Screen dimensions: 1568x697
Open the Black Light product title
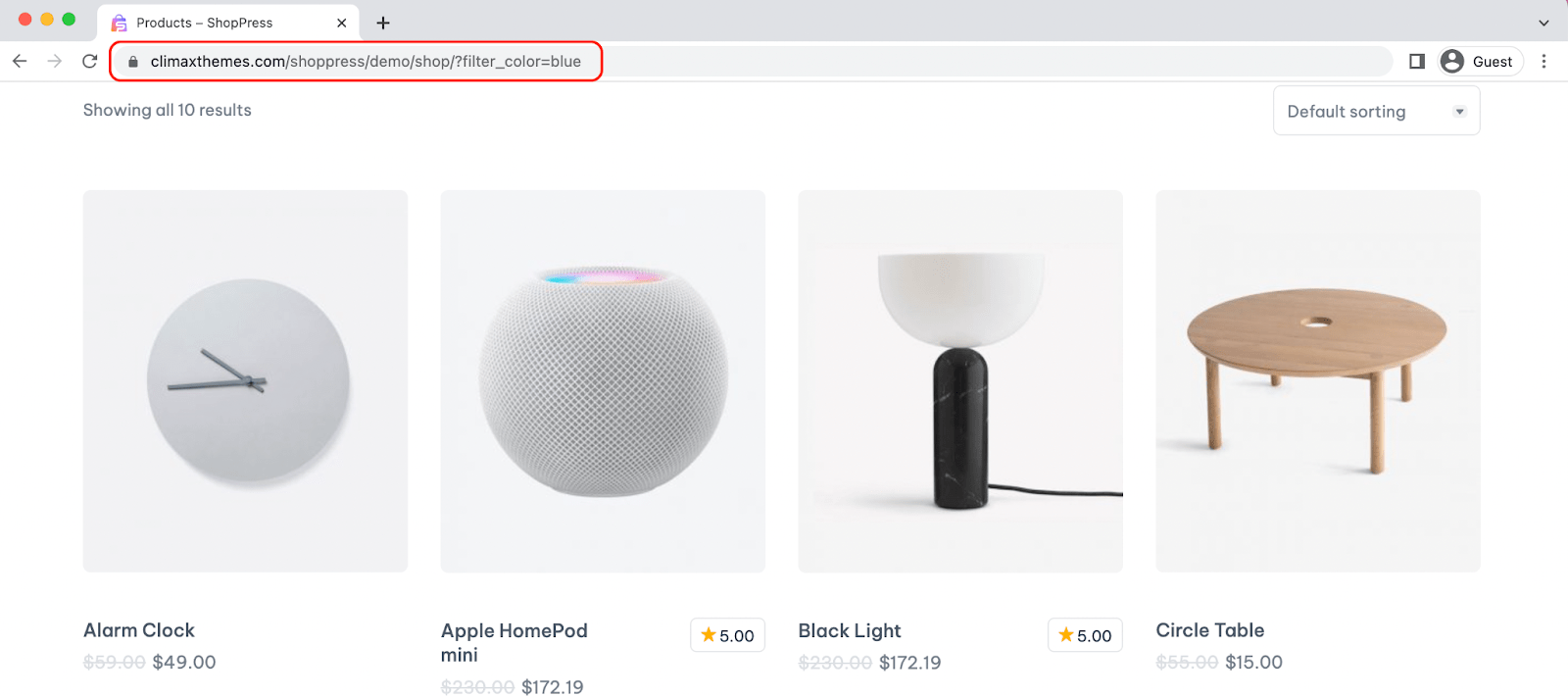tap(850, 630)
